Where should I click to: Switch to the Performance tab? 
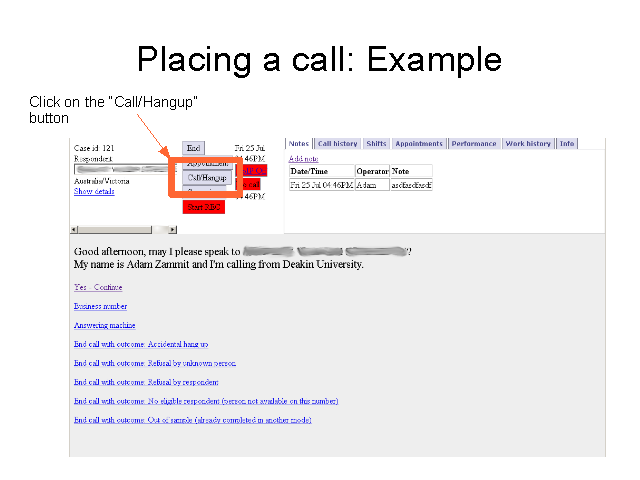point(474,144)
